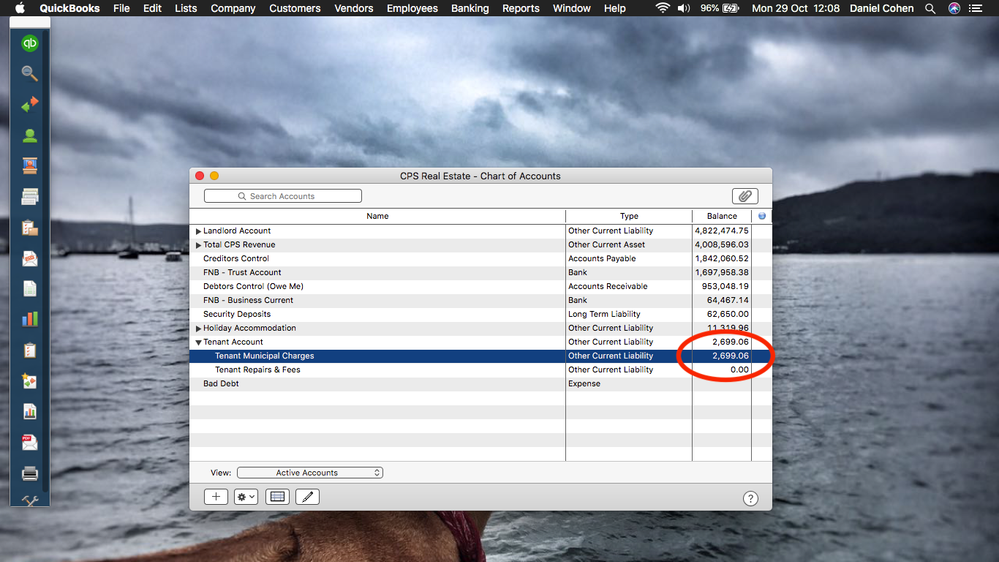Image resolution: width=999 pixels, height=562 pixels.
Task: Open the Vendors menu
Action: (x=354, y=8)
